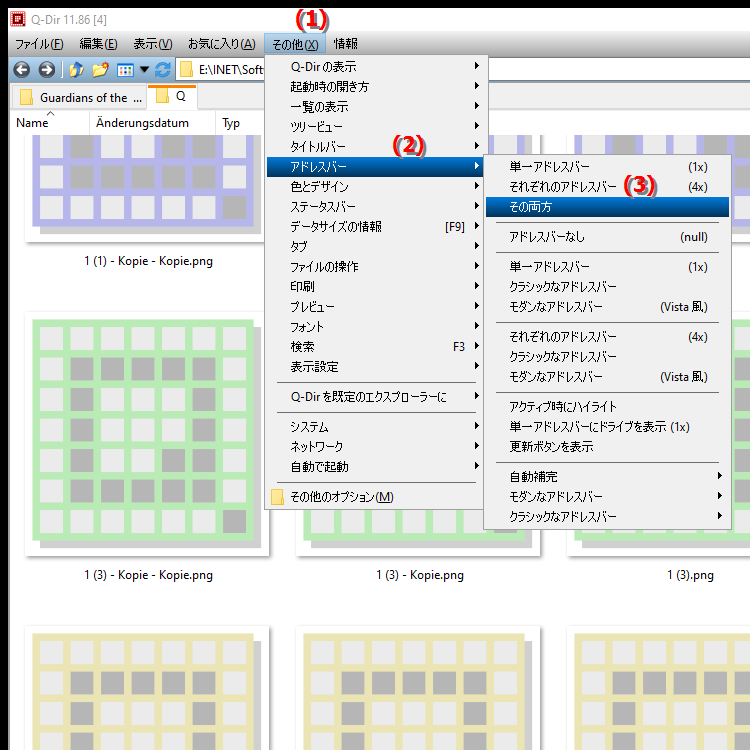Choose top 単一アドレスバー (1x) option
This screenshot has height=750, width=750.
coord(607,167)
